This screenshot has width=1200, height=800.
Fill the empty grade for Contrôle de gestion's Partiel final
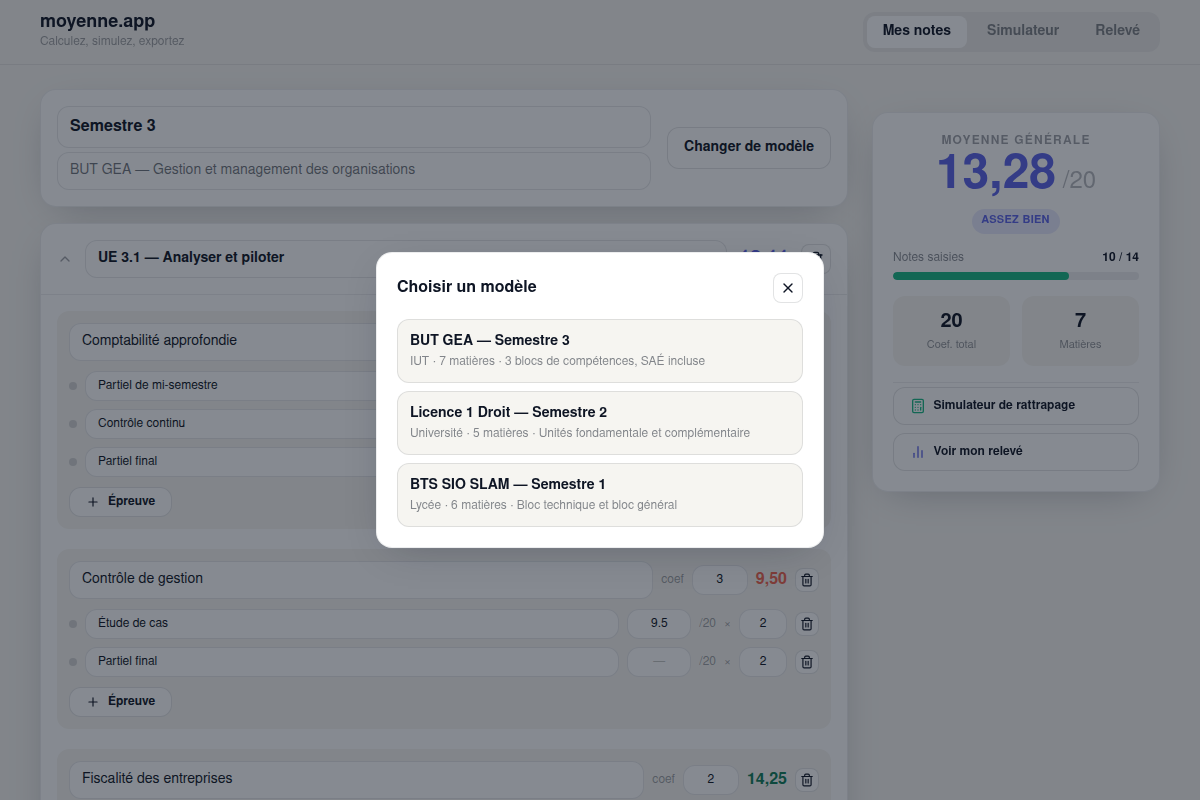coord(659,661)
